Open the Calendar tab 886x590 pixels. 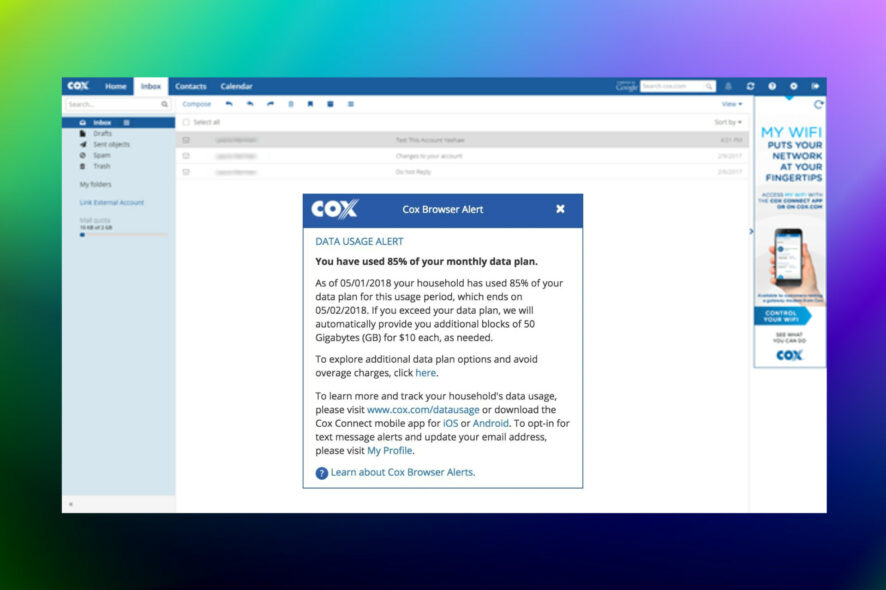236,86
